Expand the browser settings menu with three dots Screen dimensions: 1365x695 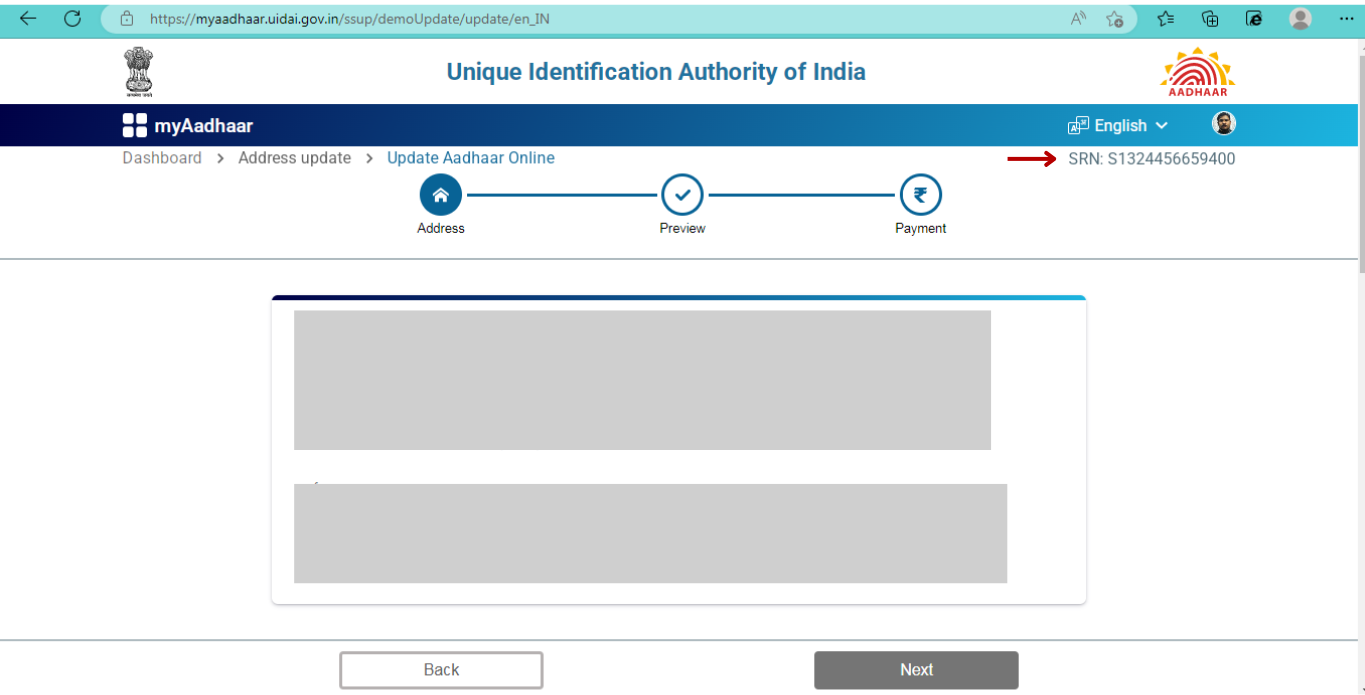[x=1347, y=18]
